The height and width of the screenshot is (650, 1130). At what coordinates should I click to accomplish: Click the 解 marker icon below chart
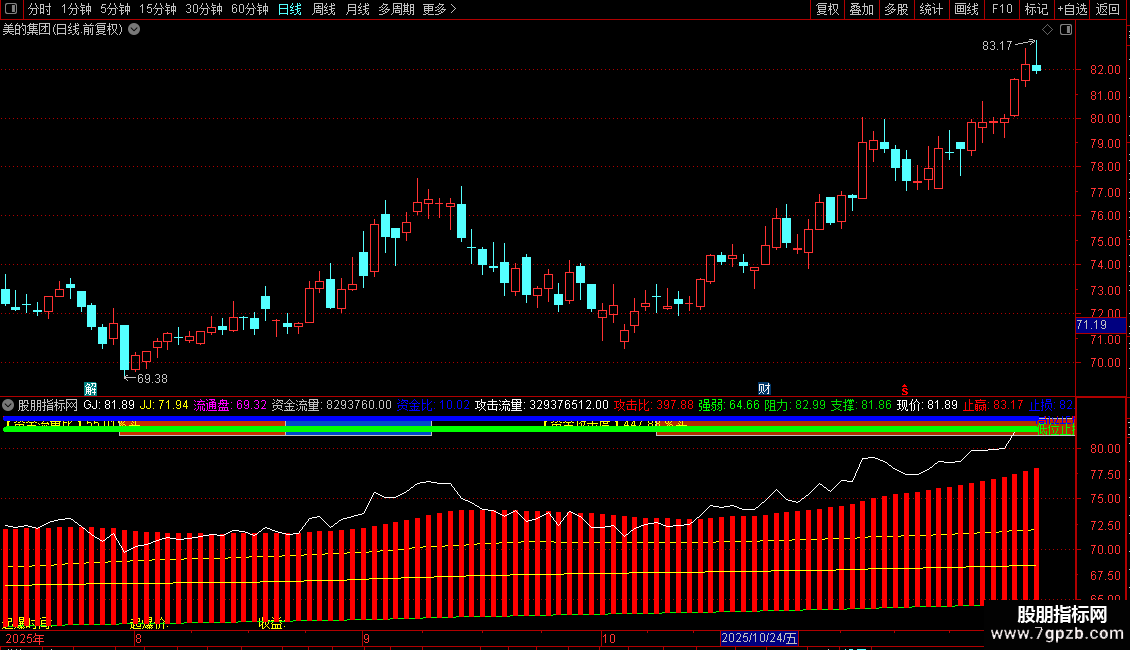click(90, 389)
